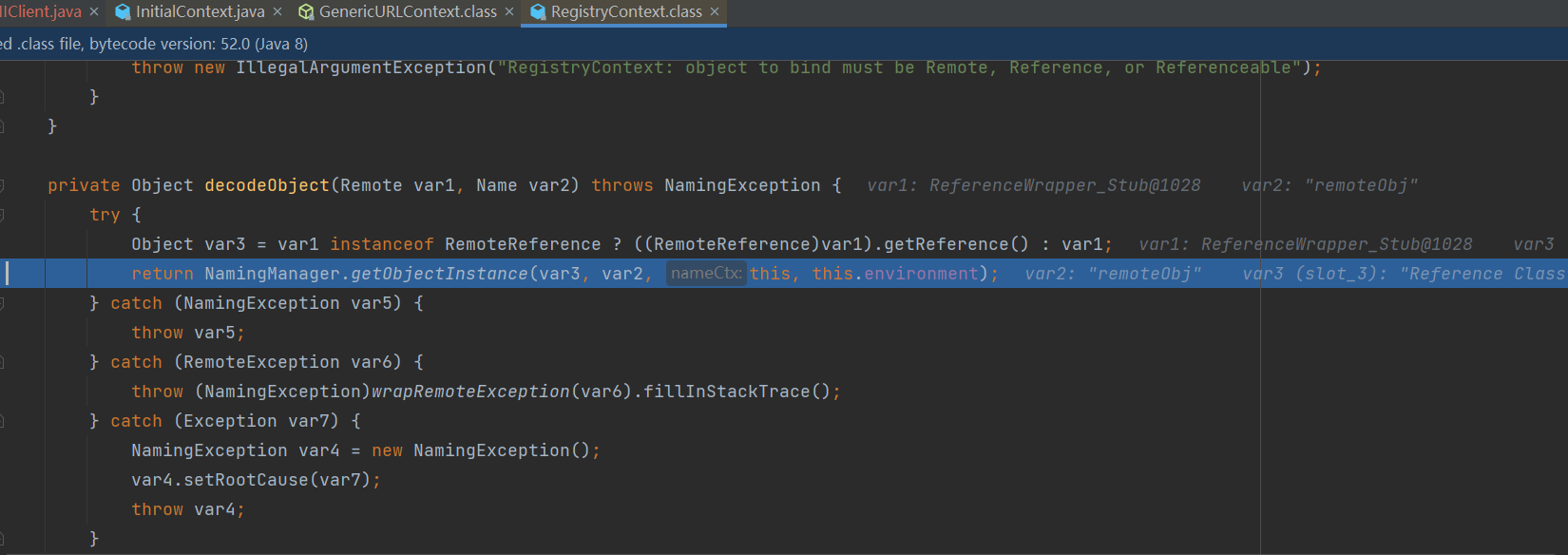Fold the catch RemoteException var6 block
This screenshot has width=1568, height=555.
3,362
